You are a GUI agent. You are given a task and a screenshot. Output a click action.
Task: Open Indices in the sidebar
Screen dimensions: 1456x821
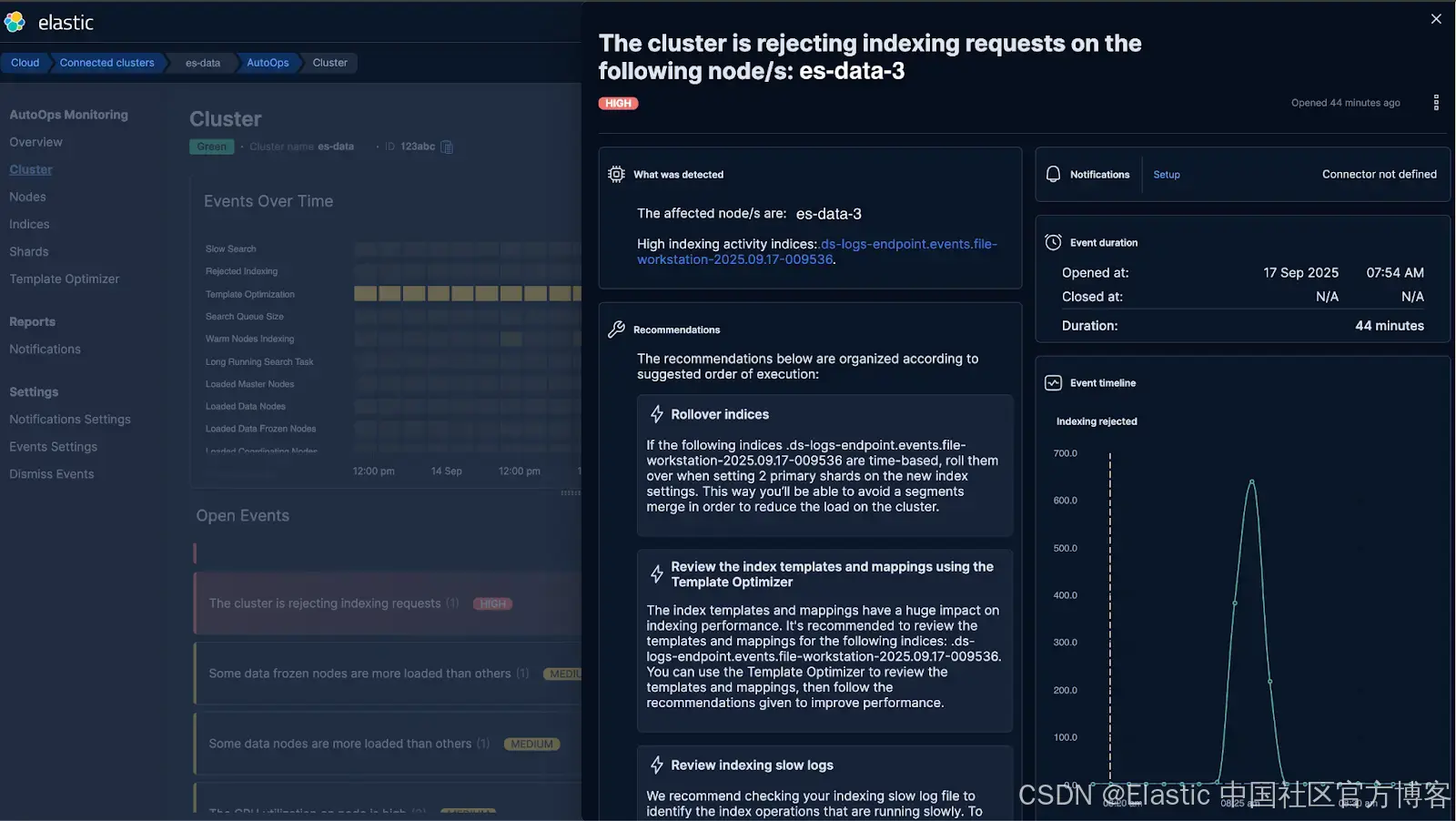[29, 224]
